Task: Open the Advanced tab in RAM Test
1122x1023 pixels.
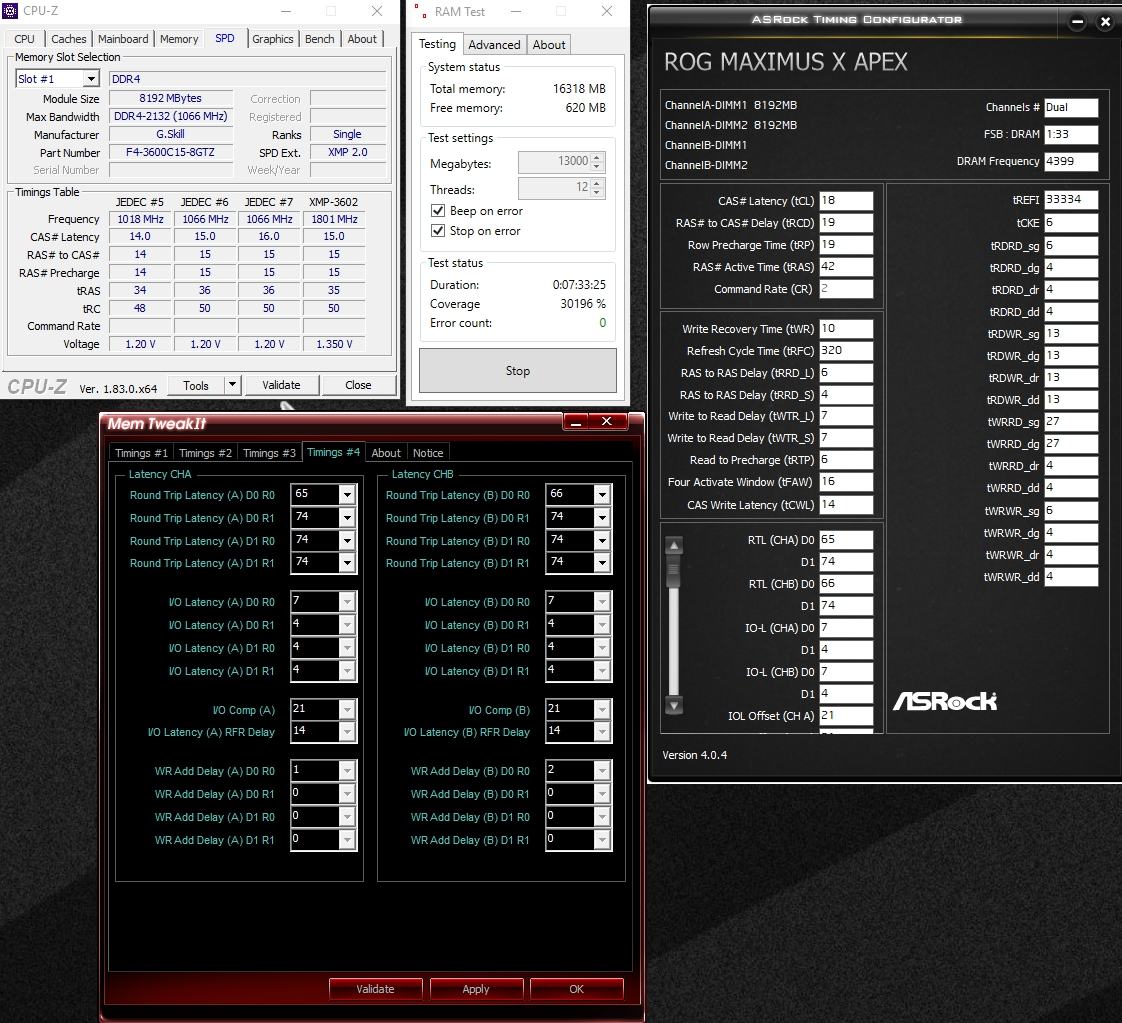Action: click(x=494, y=44)
